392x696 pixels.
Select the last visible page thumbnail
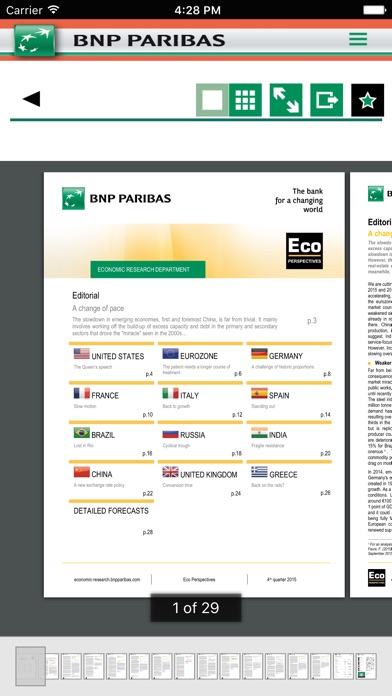(366, 666)
